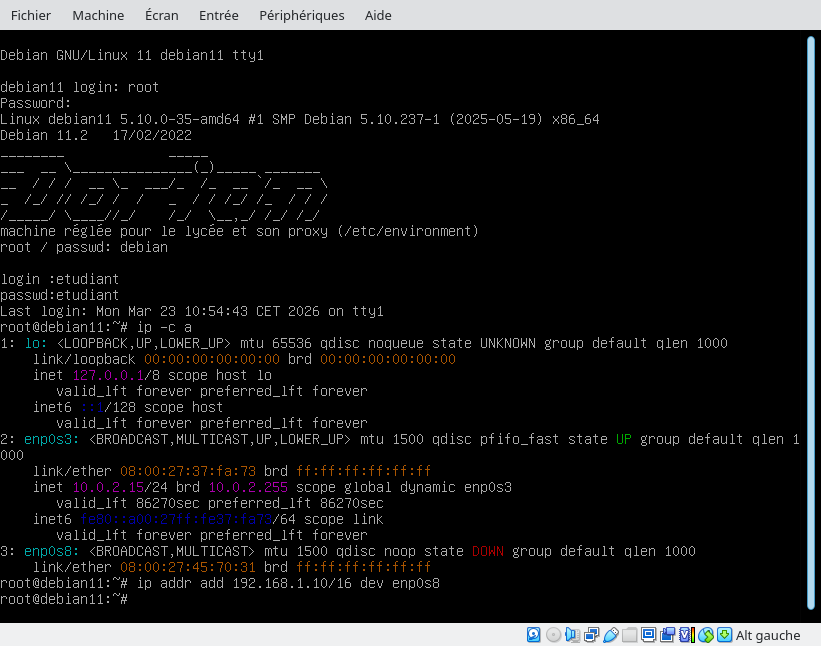This screenshot has height=646, width=821.
Task: Toggle the mouse integration status icon
Action: coord(705,635)
